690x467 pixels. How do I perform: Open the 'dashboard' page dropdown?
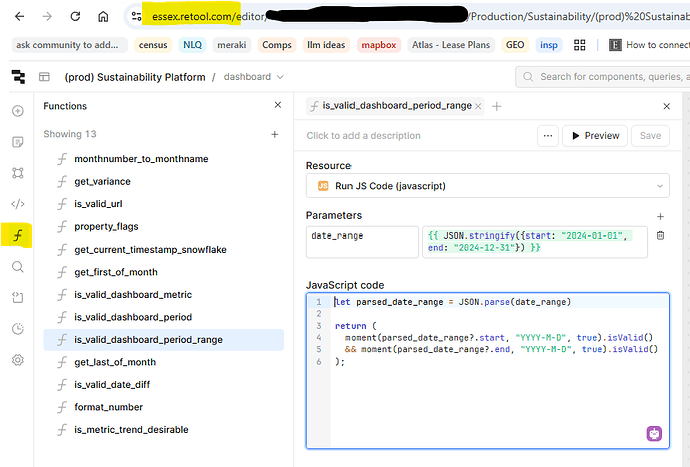coord(253,77)
